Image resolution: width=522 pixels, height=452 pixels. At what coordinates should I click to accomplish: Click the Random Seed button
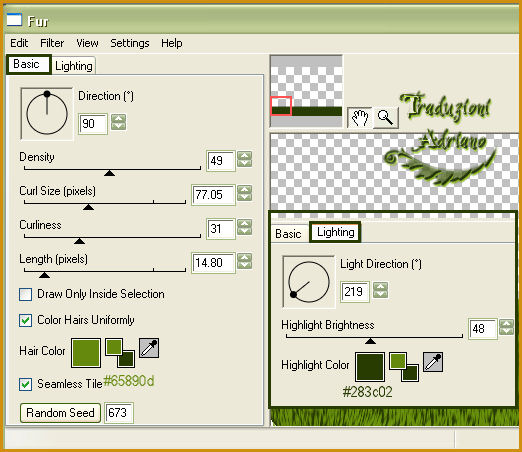point(60,413)
